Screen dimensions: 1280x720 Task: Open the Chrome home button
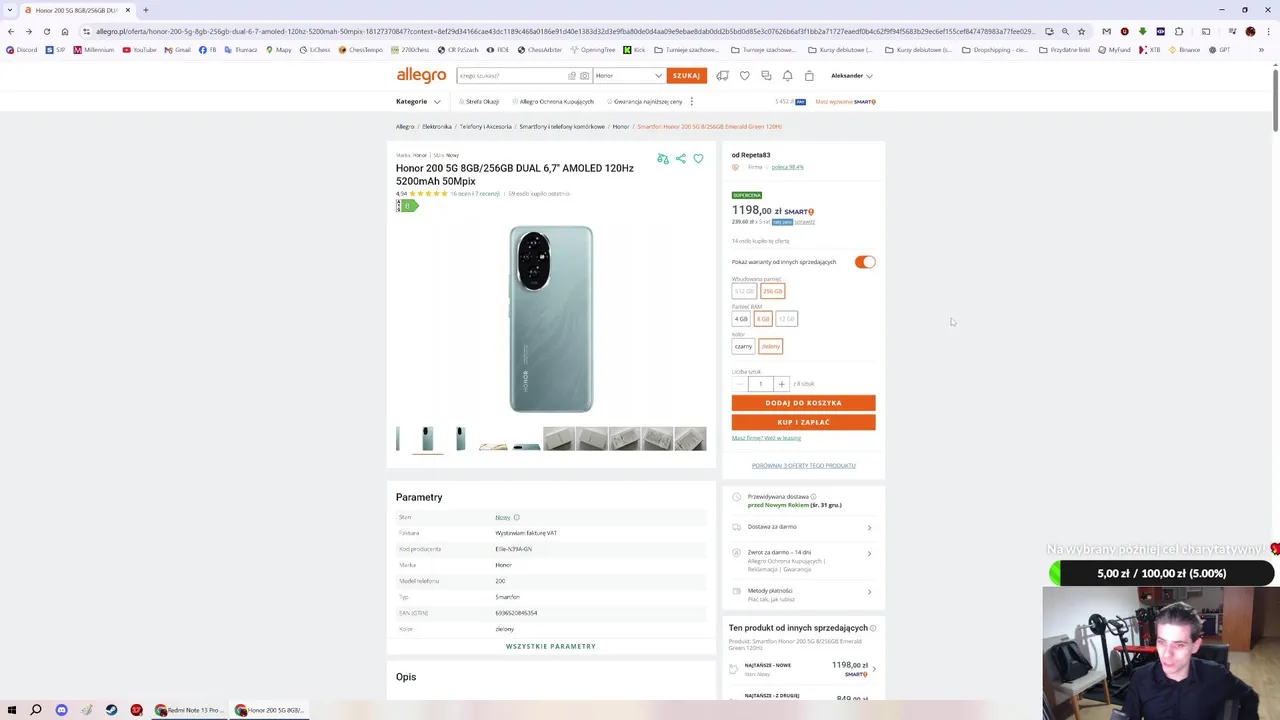64,31
